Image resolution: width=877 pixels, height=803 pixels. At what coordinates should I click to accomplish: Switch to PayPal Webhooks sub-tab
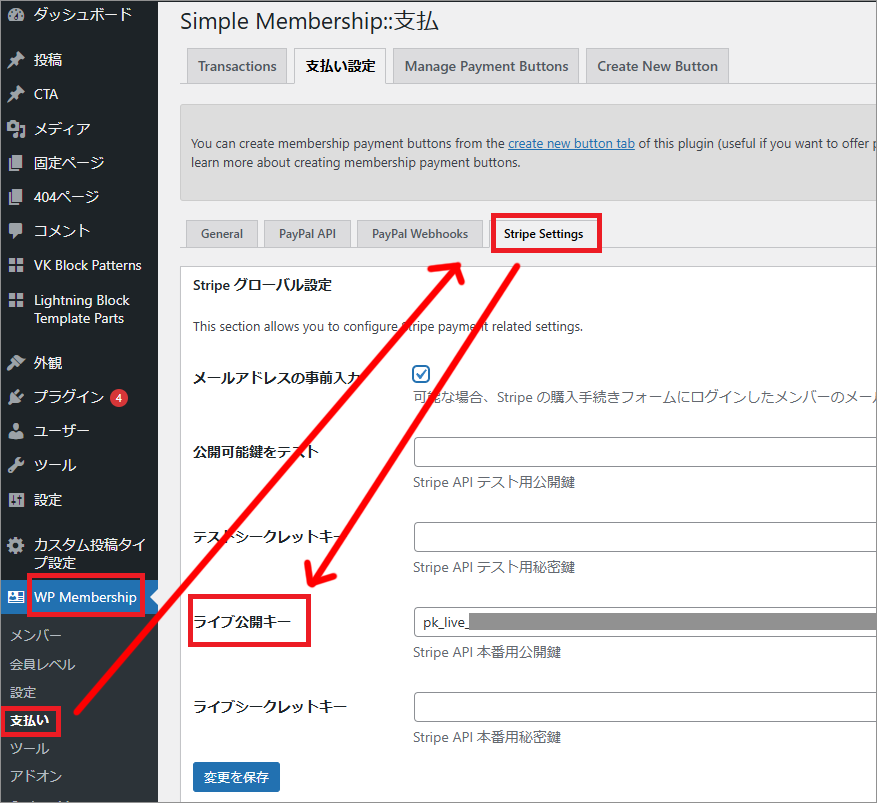419,234
